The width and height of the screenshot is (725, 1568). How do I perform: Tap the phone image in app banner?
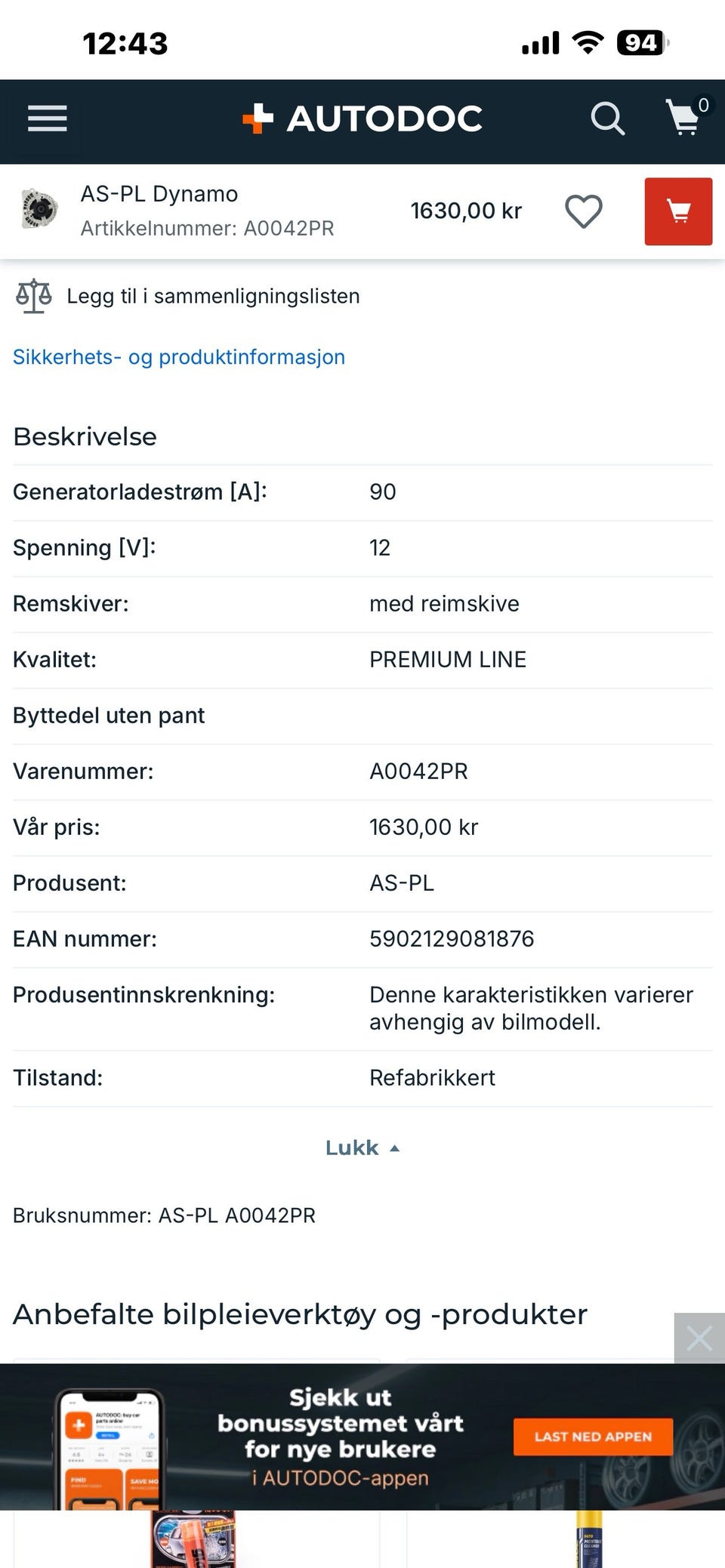coord(111,1449)
